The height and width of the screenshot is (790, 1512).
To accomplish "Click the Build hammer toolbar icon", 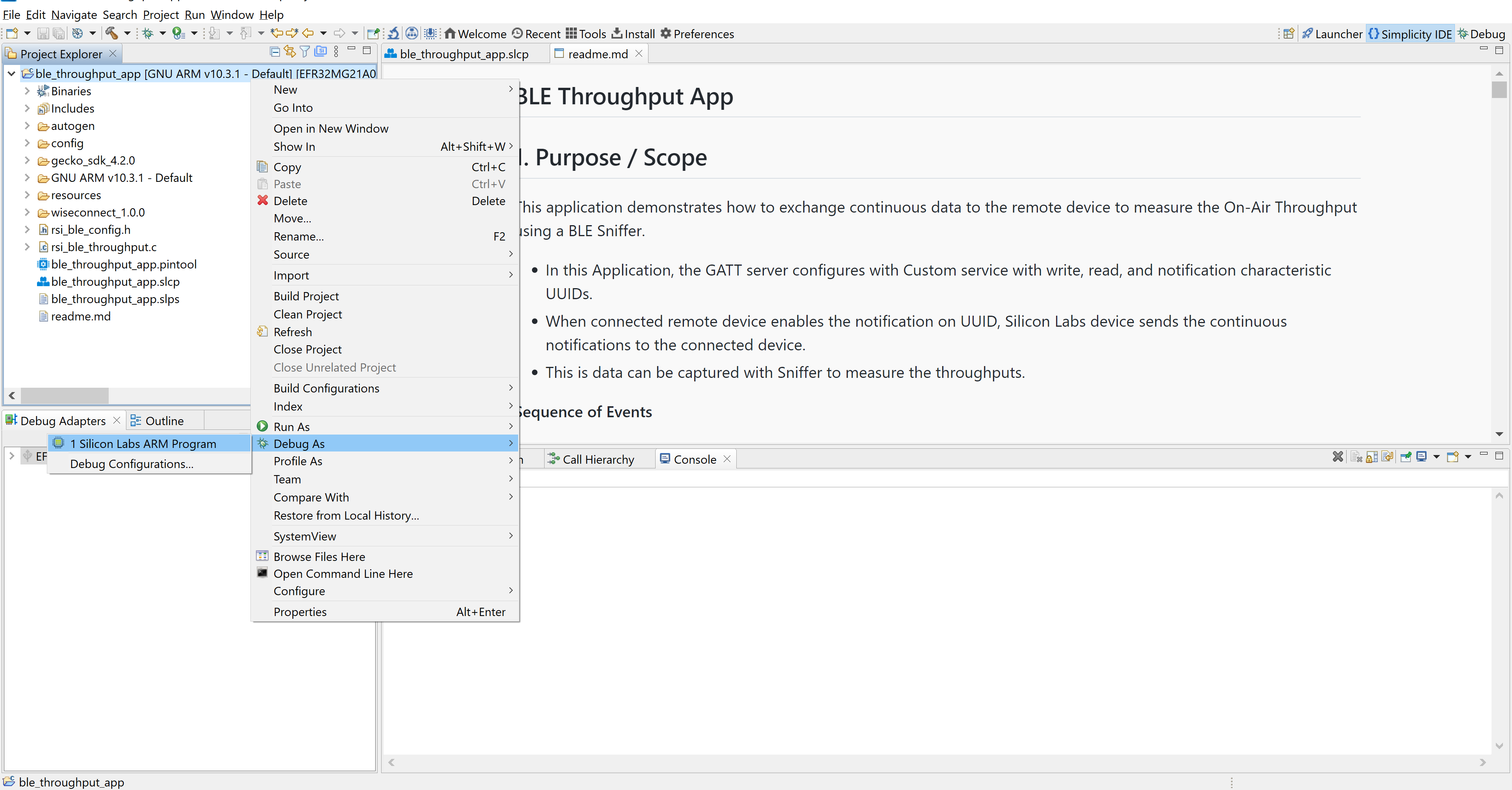I will coord(111,33).
